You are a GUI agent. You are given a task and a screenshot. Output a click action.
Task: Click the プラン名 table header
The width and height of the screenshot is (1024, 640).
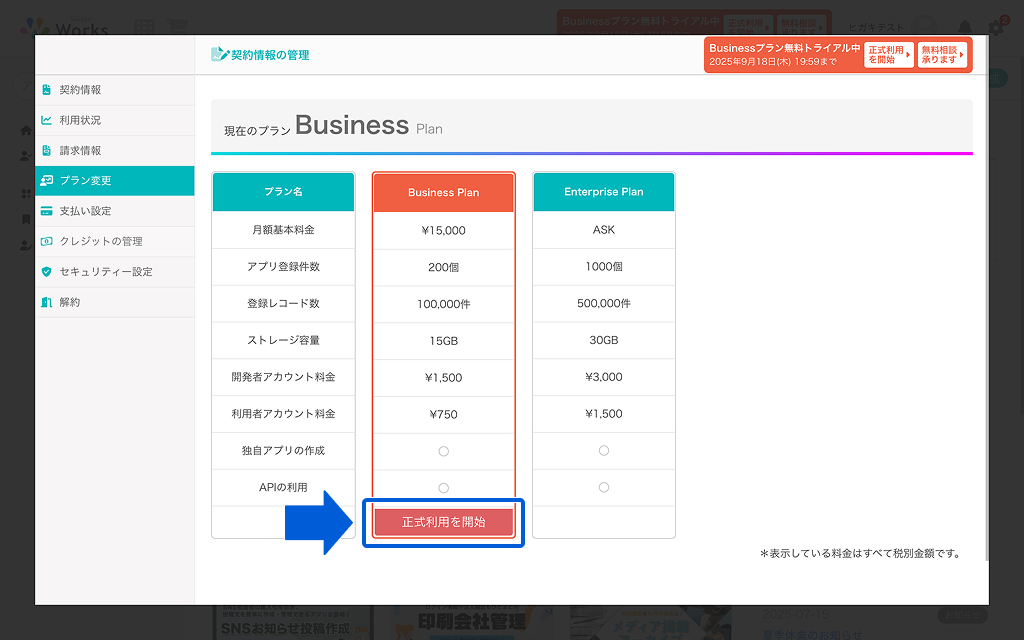[283, 192]
